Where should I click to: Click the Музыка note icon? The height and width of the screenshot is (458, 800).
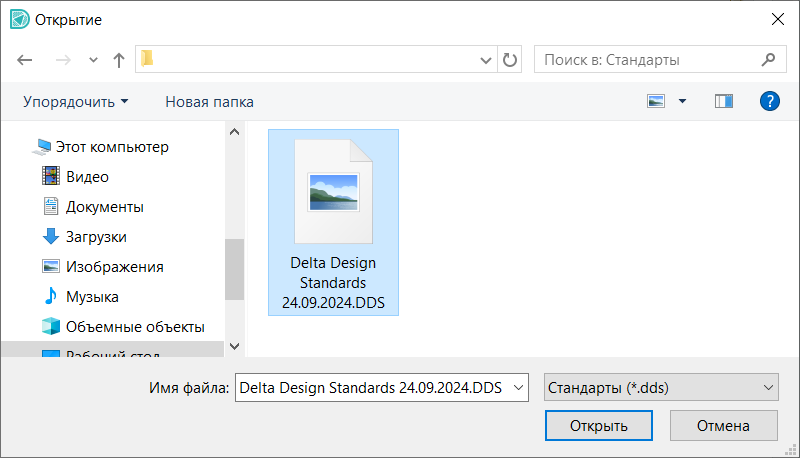point(51,296)
